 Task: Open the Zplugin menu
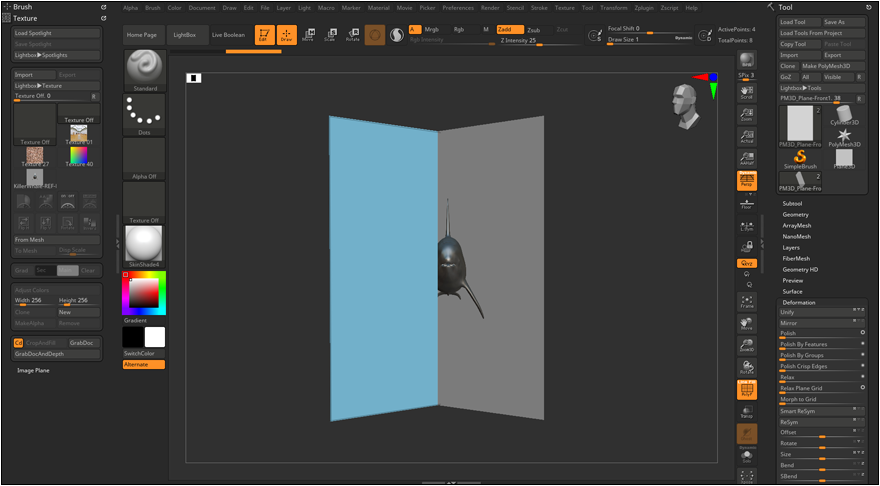pos(643,7)
